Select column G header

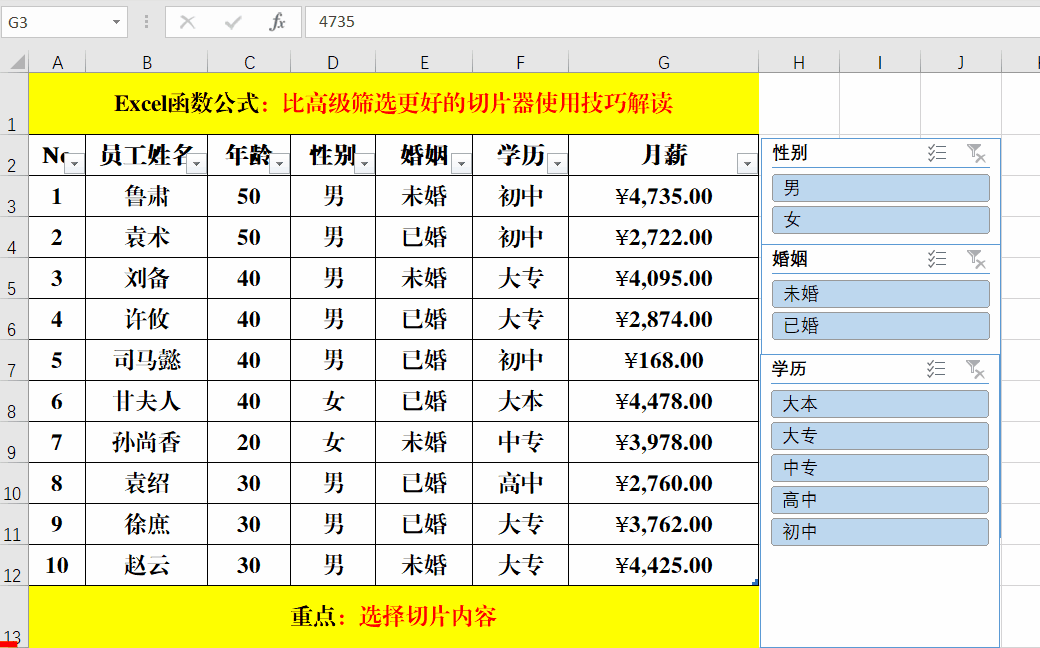click(664, 62)
